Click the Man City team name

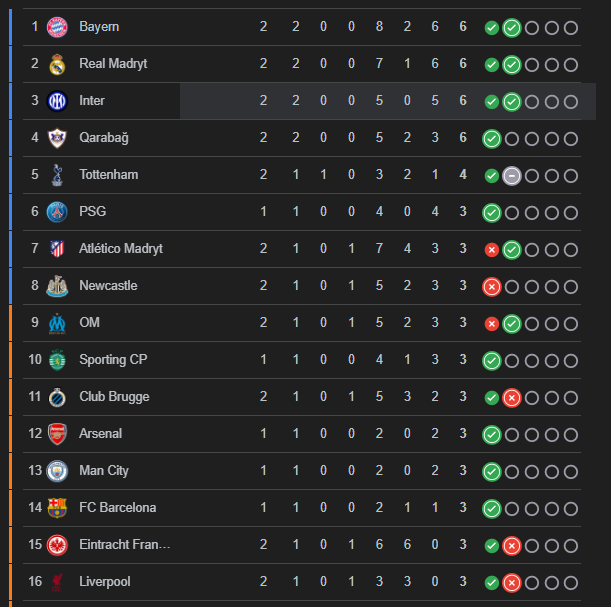point(104,471)
